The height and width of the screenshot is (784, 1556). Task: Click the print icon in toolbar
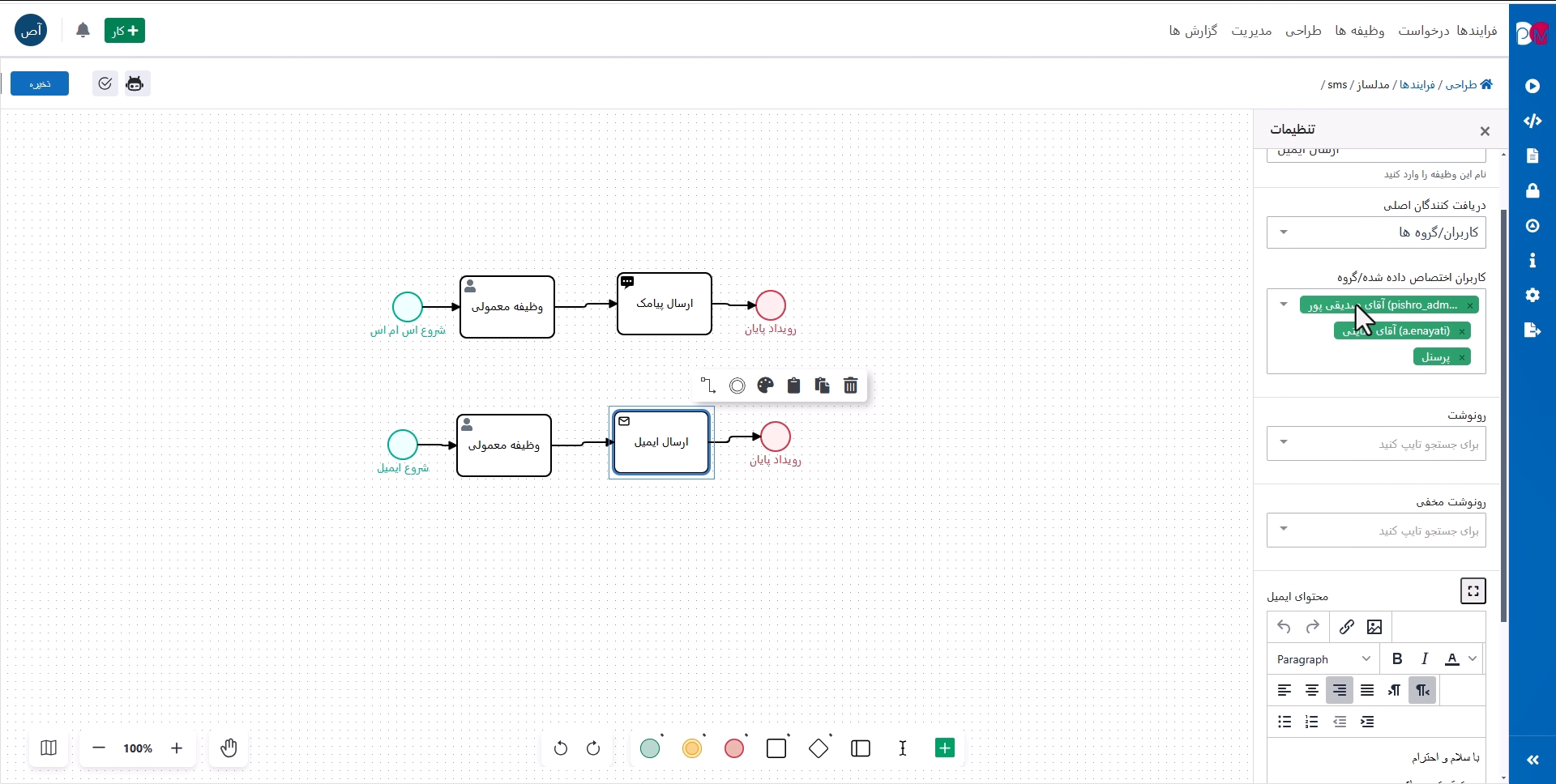(x=135, y=83)
